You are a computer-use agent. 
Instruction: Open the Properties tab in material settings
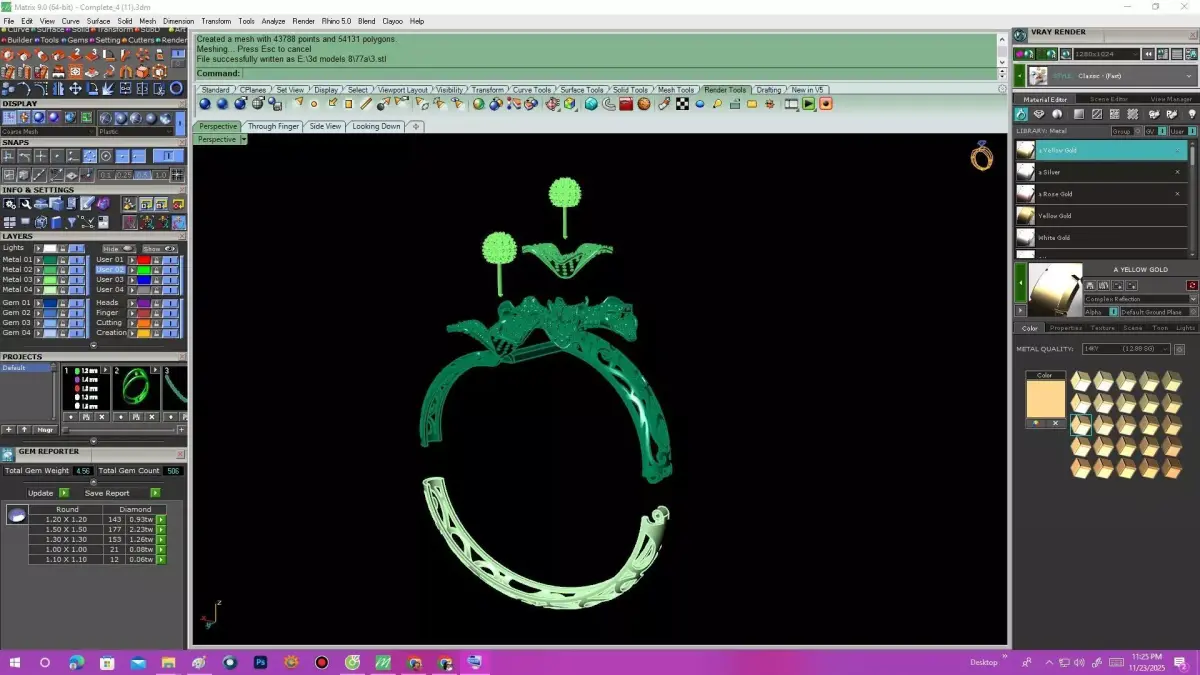point(1065,328)
